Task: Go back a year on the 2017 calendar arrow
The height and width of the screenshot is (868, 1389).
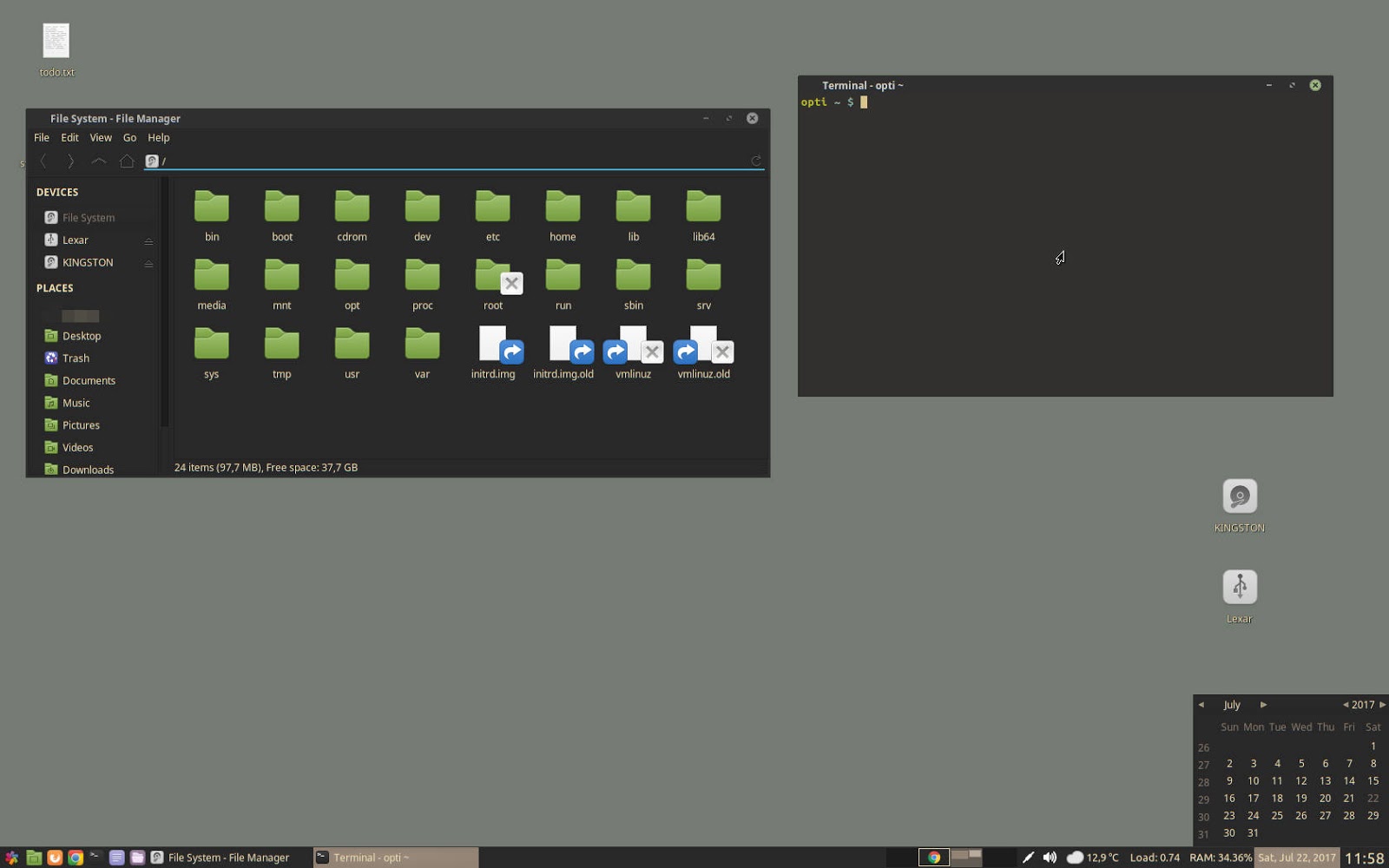Action: coord(1345,704)
